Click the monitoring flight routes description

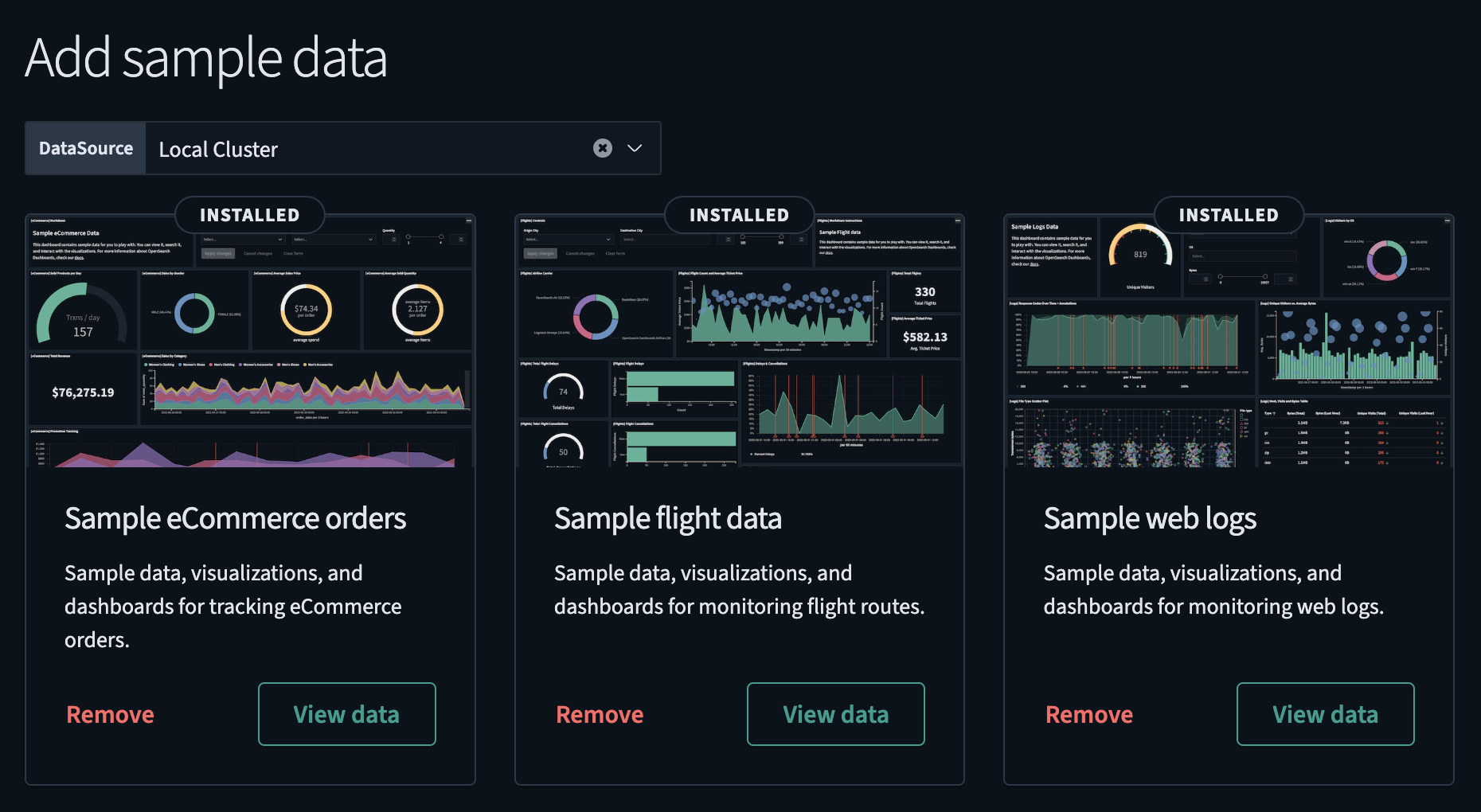pyautogui.click(x=740, y=590)
